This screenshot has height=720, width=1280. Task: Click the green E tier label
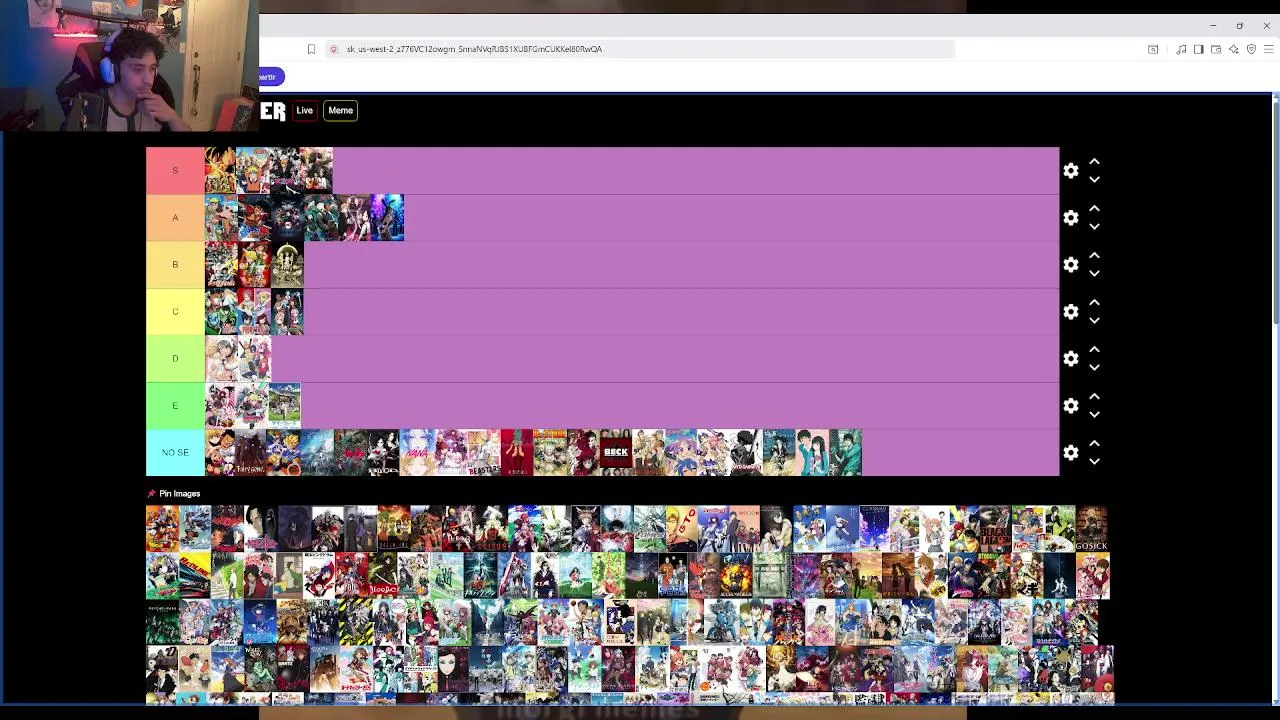(175, 406)
